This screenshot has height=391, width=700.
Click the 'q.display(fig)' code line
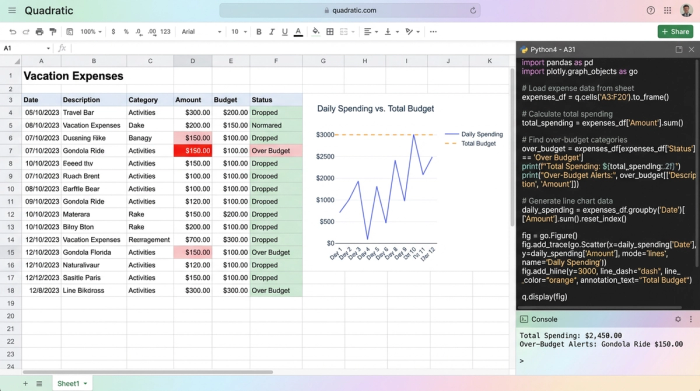click(x=544, y=297)
